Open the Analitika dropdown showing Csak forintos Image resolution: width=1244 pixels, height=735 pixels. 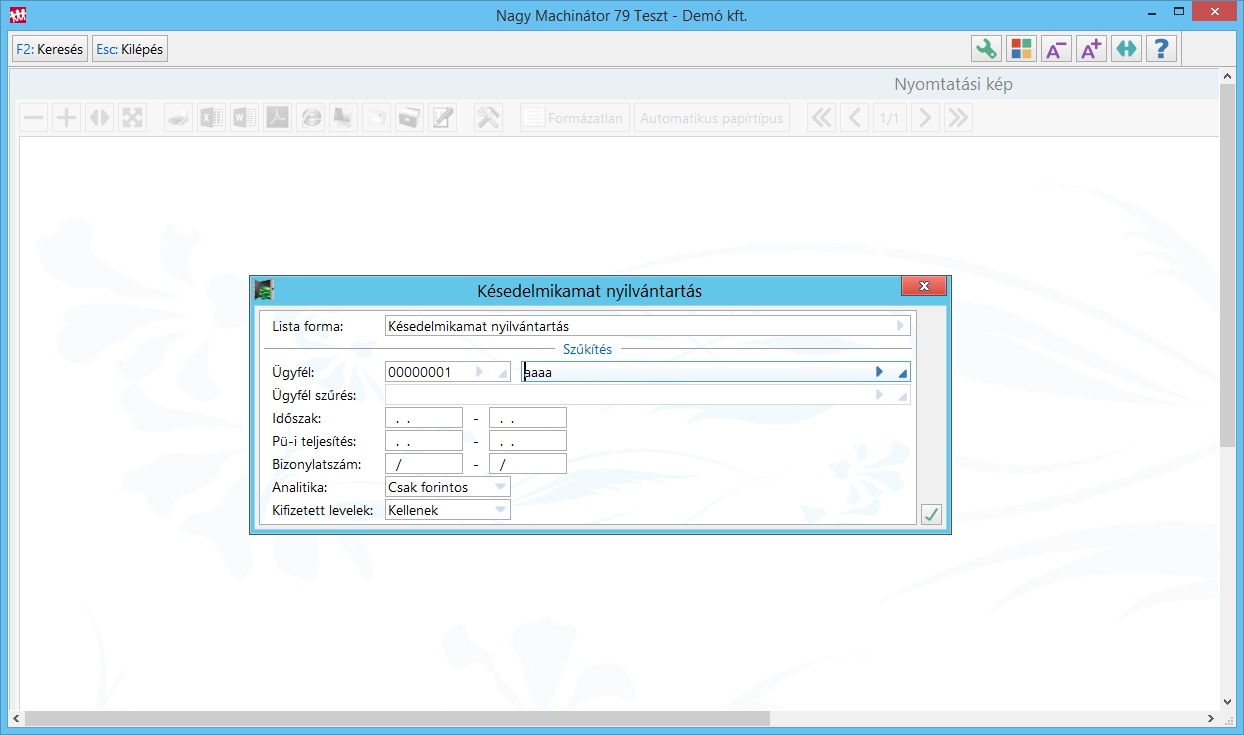pyautogui.click(x=500, y=487)
